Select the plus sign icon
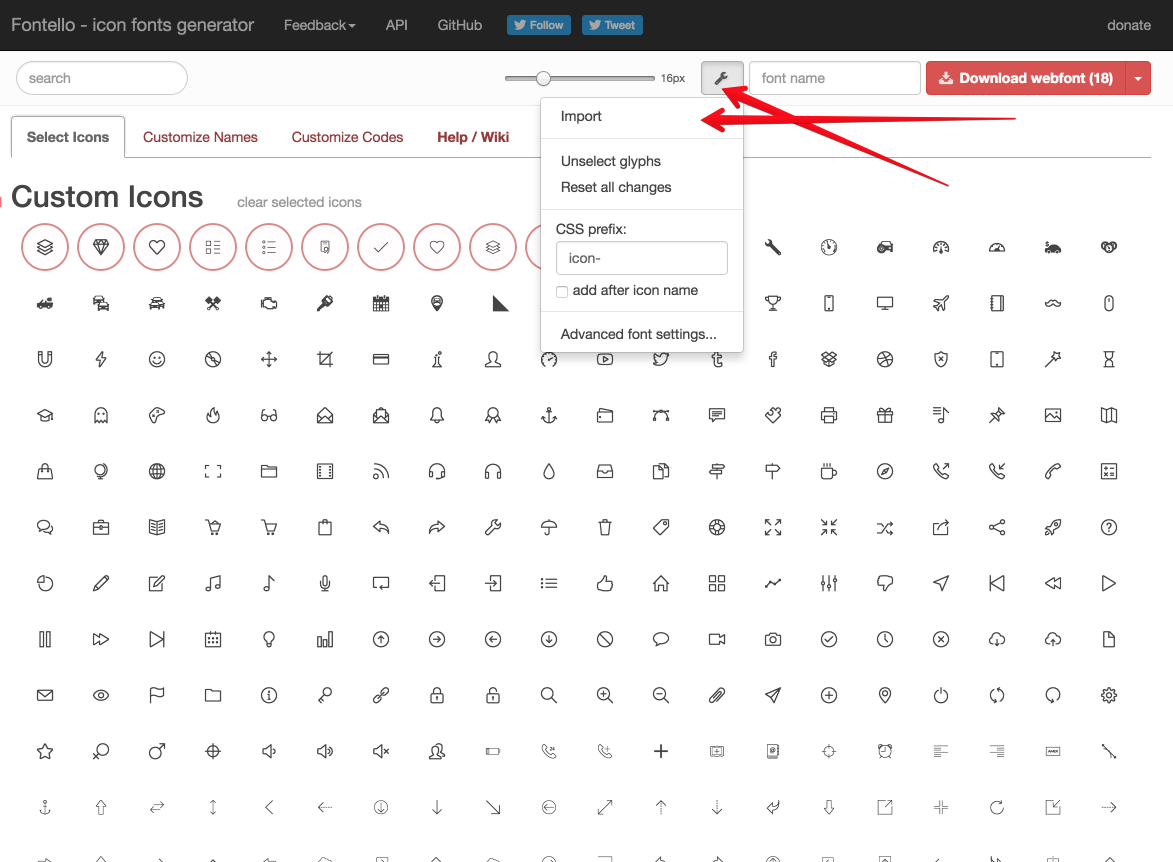The image size is (1173, 862). (661, 751)
